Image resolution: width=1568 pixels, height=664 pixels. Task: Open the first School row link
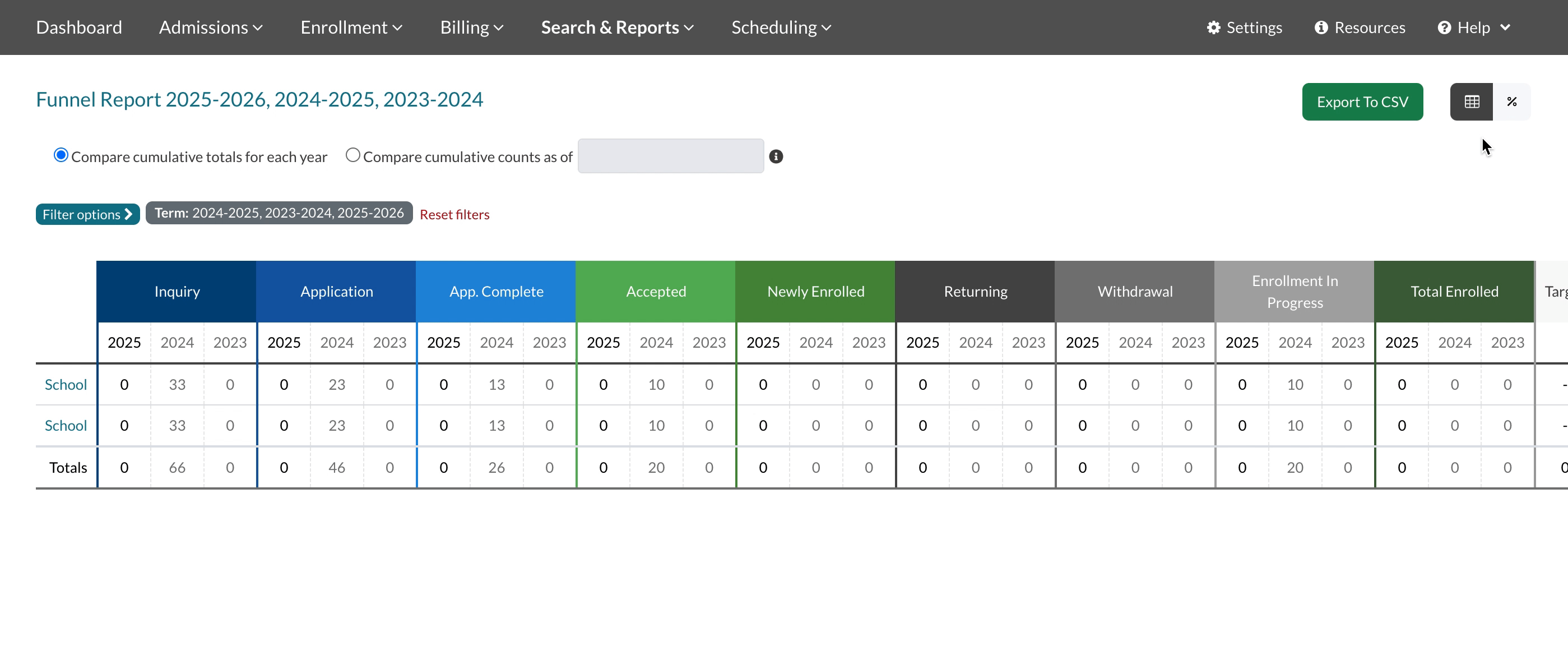[66, 384]
